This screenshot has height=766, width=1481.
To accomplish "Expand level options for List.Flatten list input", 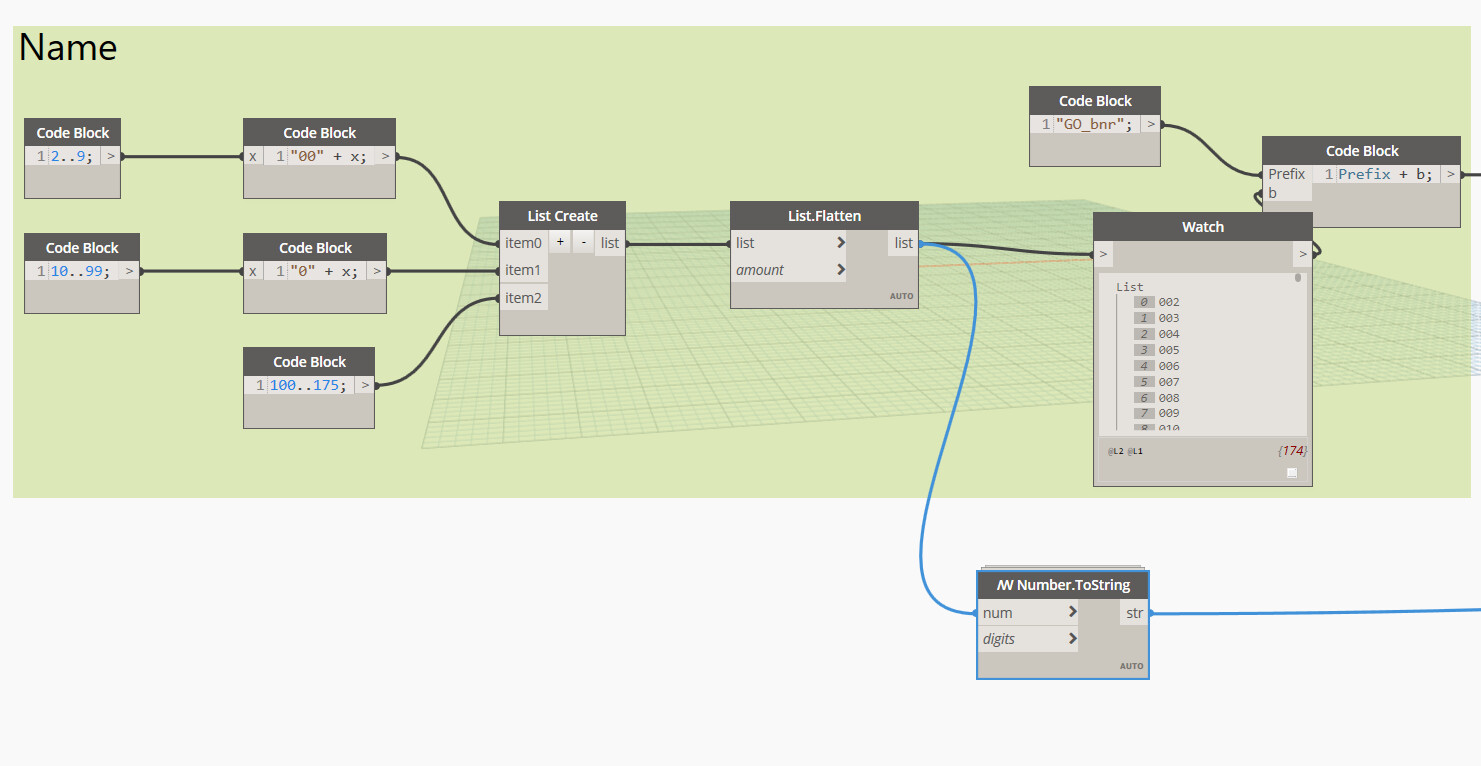I will (x=840, y=243).
